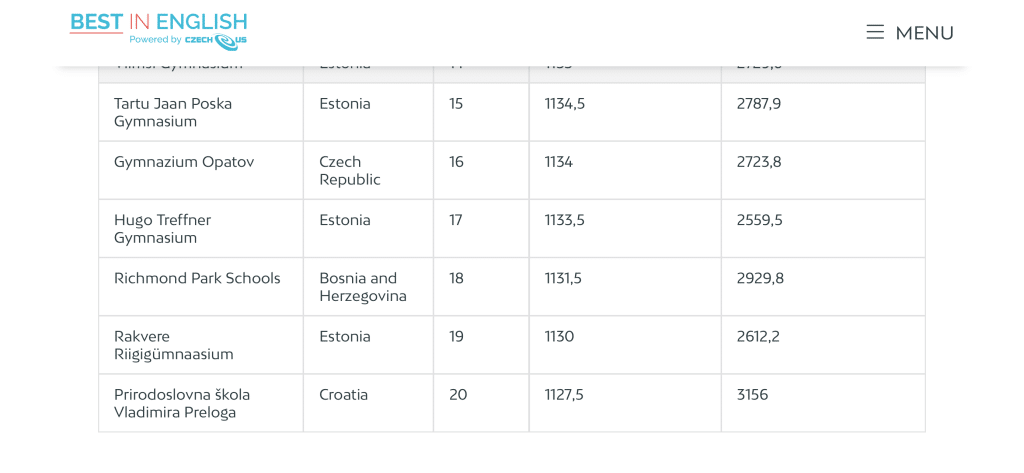Click score 1127,5 cell
Image resolution: width=1024 pixels, height=473 pixels.
625,403
